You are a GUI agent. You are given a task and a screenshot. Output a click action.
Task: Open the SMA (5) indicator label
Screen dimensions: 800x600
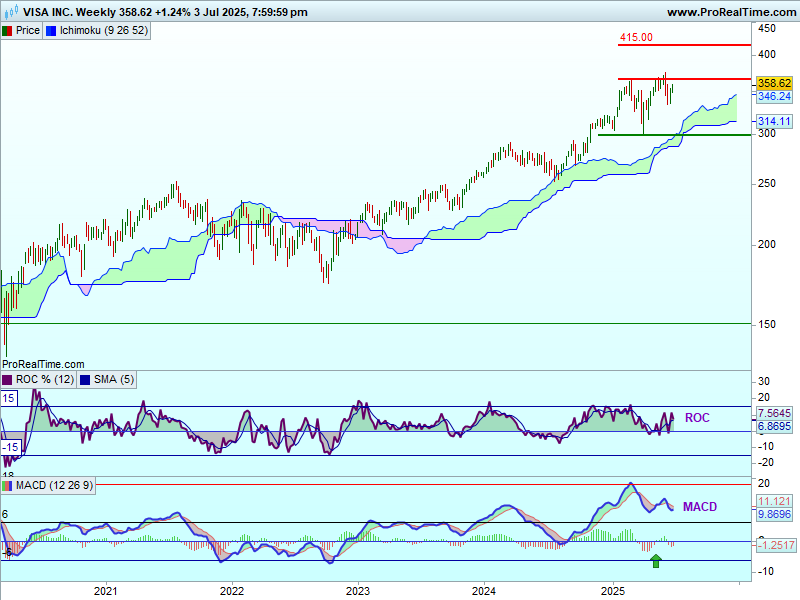coord(114,379)
